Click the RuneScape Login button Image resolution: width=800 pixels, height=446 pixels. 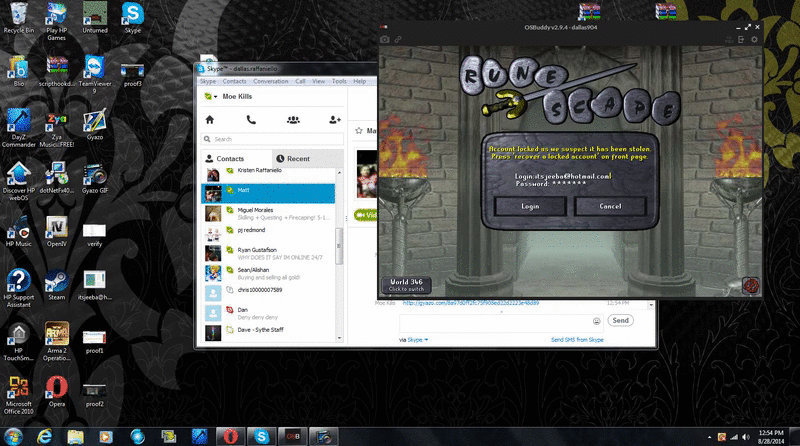tap(530, 206)
